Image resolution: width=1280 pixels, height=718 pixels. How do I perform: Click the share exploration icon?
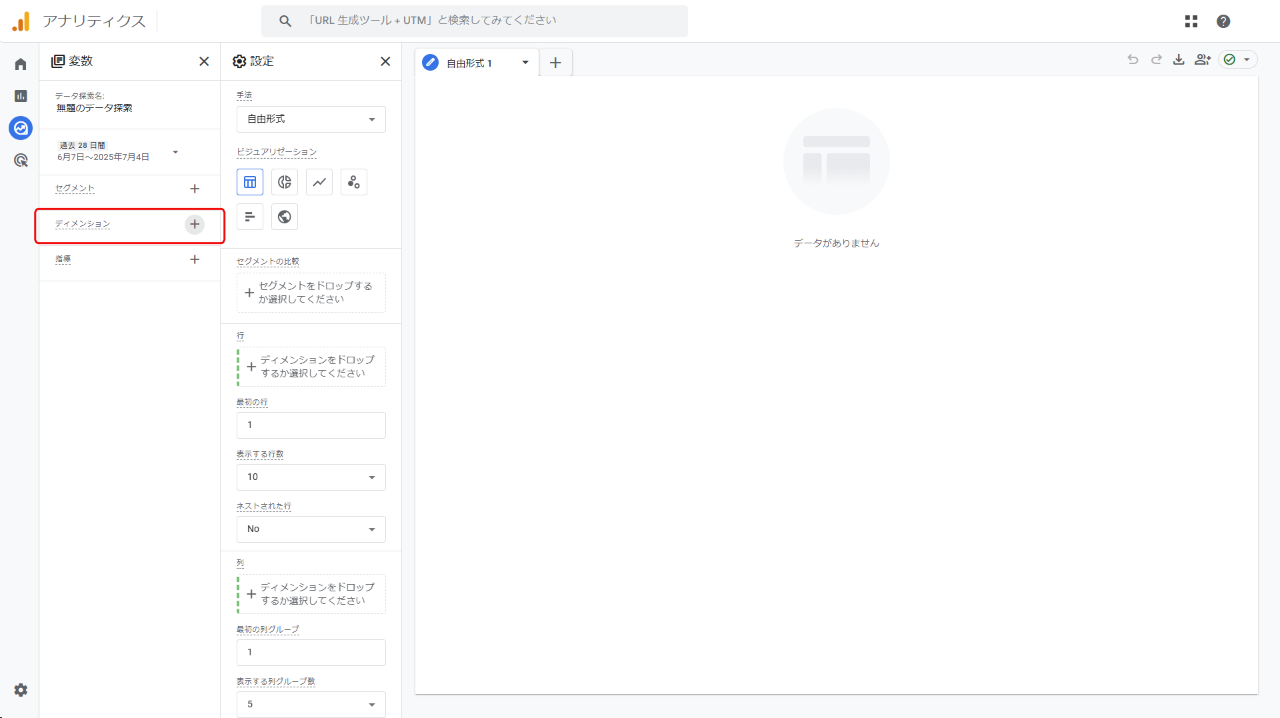[x=1202, y=60]
